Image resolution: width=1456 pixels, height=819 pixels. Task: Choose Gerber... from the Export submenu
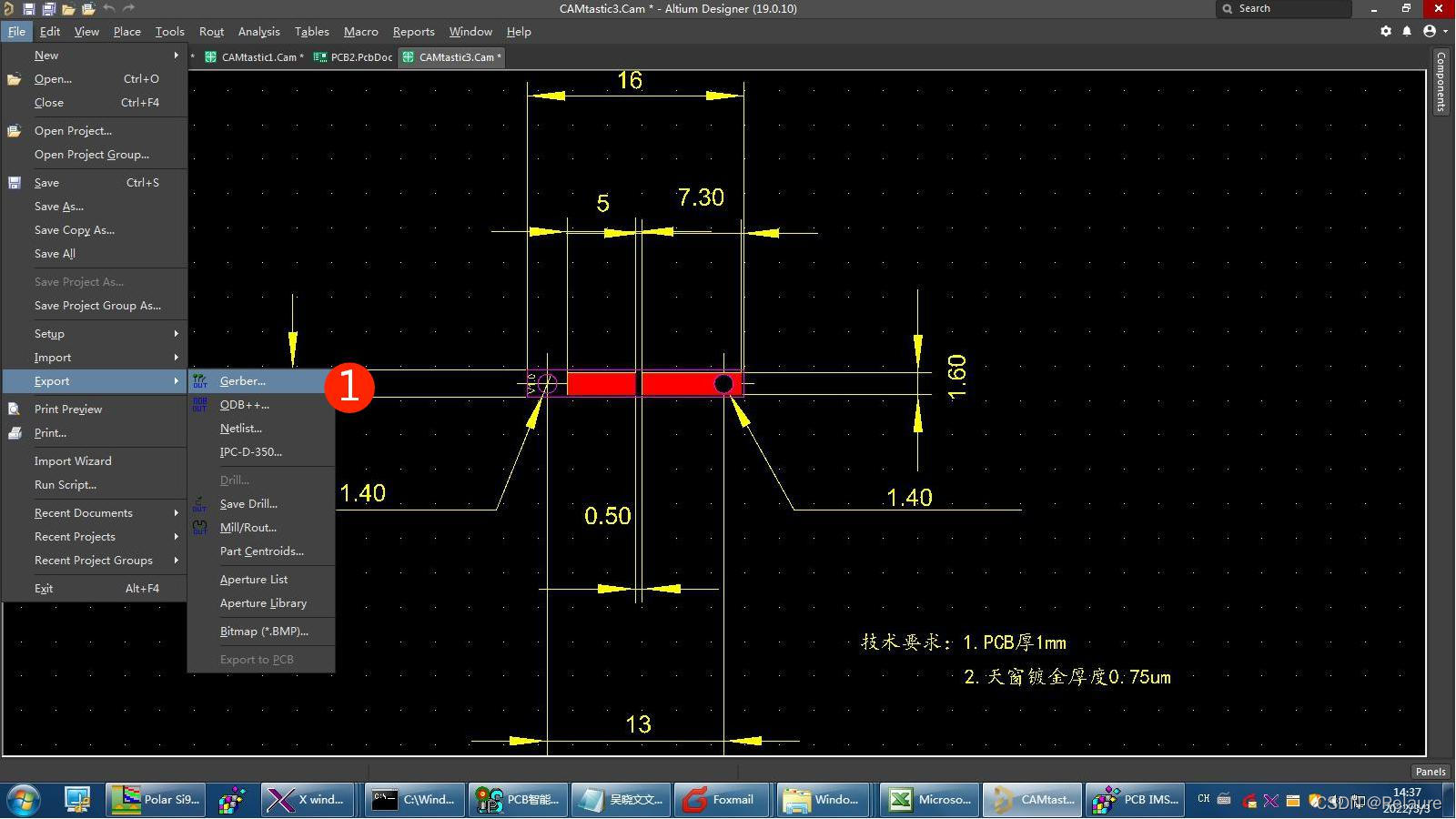(261, 381)
